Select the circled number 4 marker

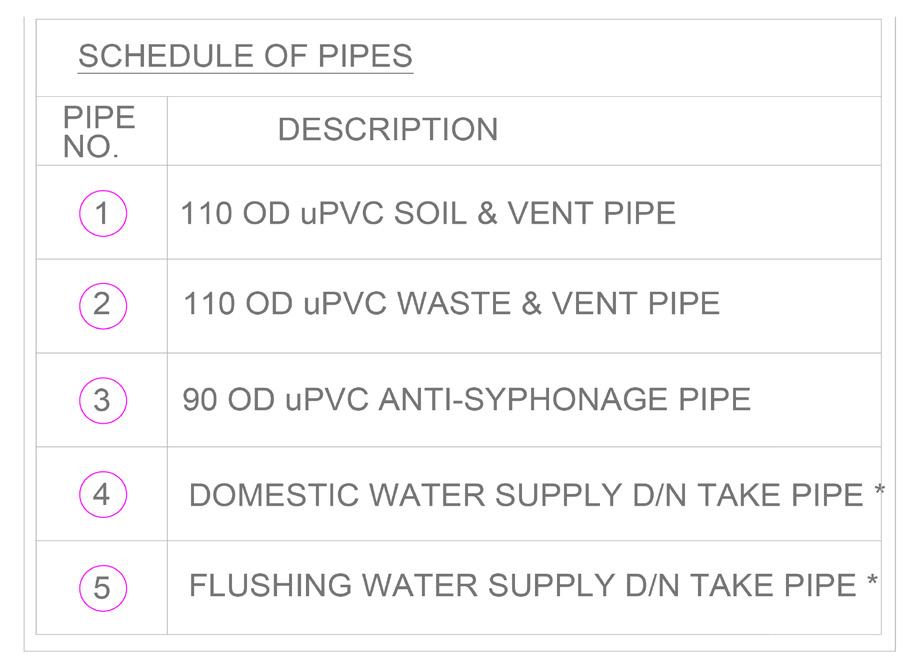[102, 494]
